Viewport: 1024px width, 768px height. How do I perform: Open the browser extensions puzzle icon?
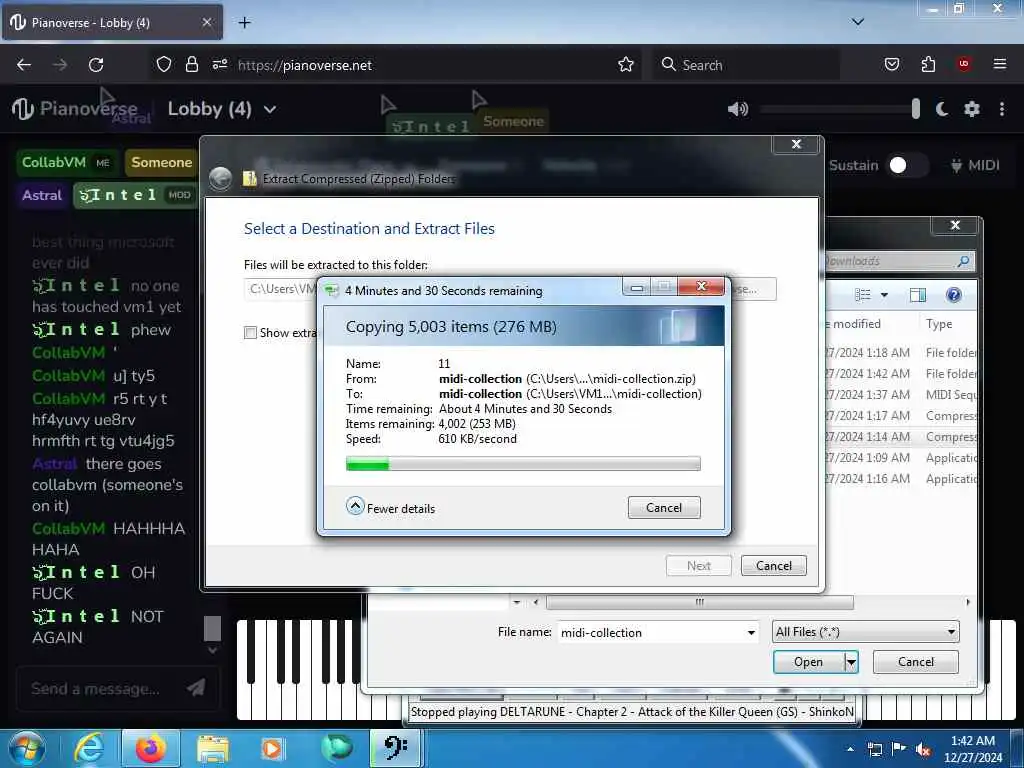click(928, 65)
